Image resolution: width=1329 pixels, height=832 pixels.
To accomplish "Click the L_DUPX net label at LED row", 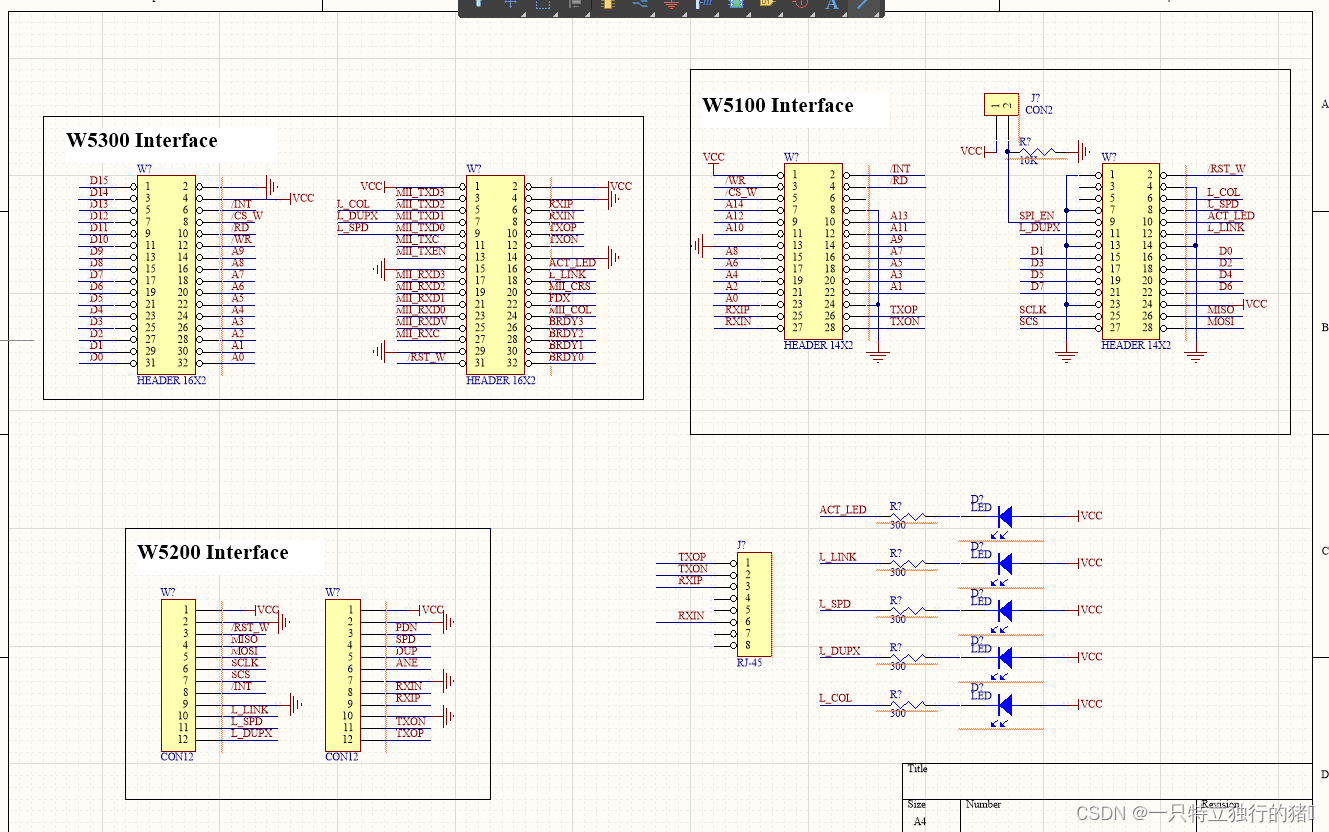I will (x=840, y=651).
